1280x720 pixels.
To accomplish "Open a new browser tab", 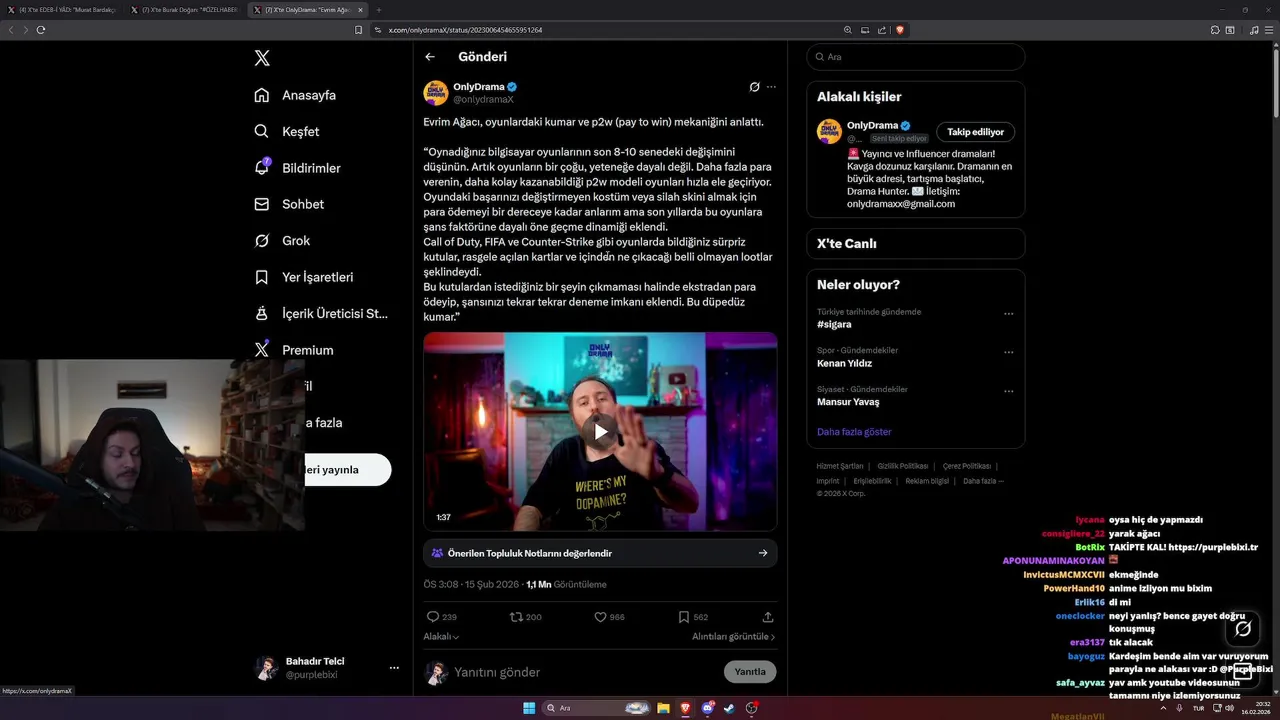I will coord(379,9).
